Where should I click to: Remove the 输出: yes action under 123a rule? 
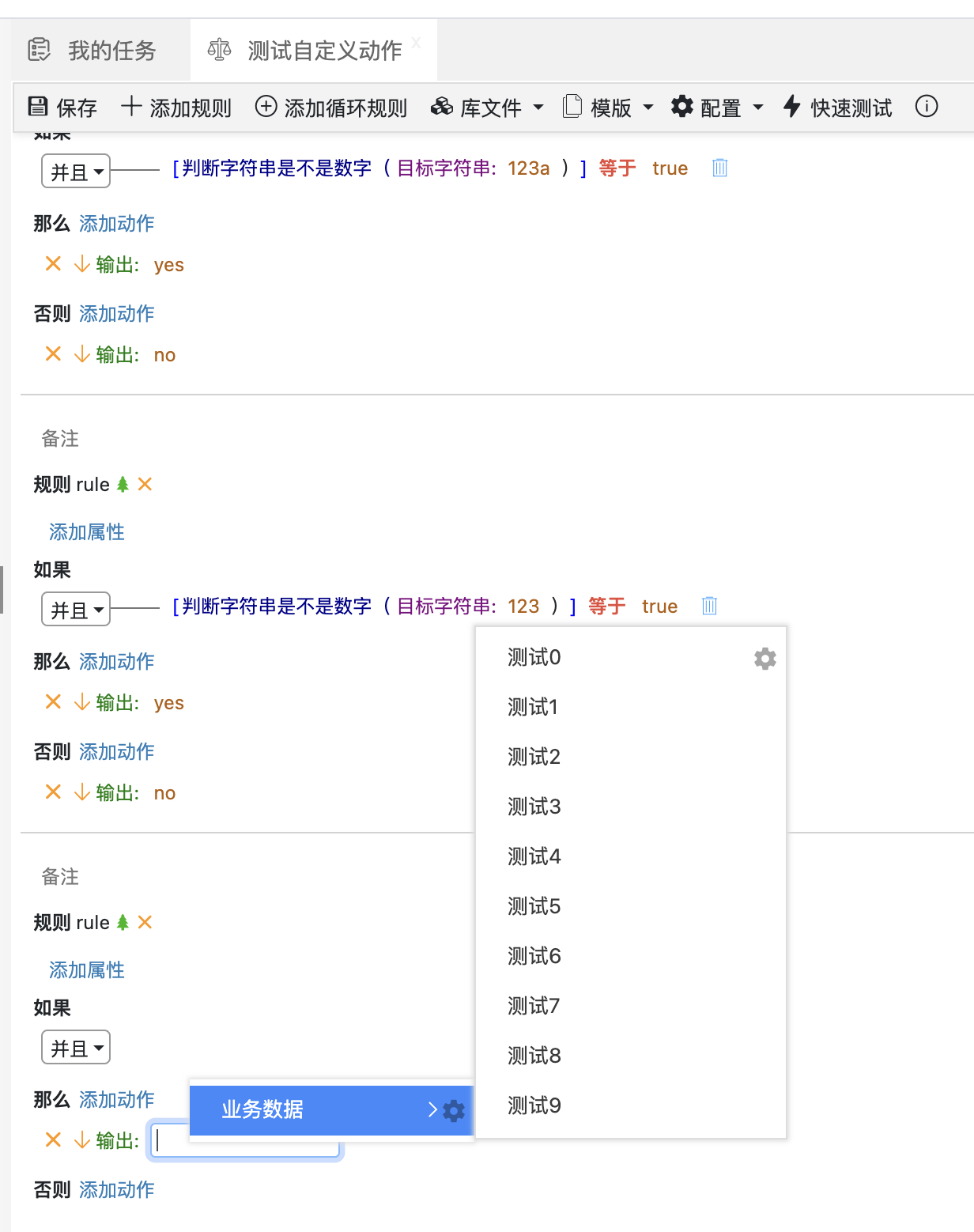click(53, 264)
